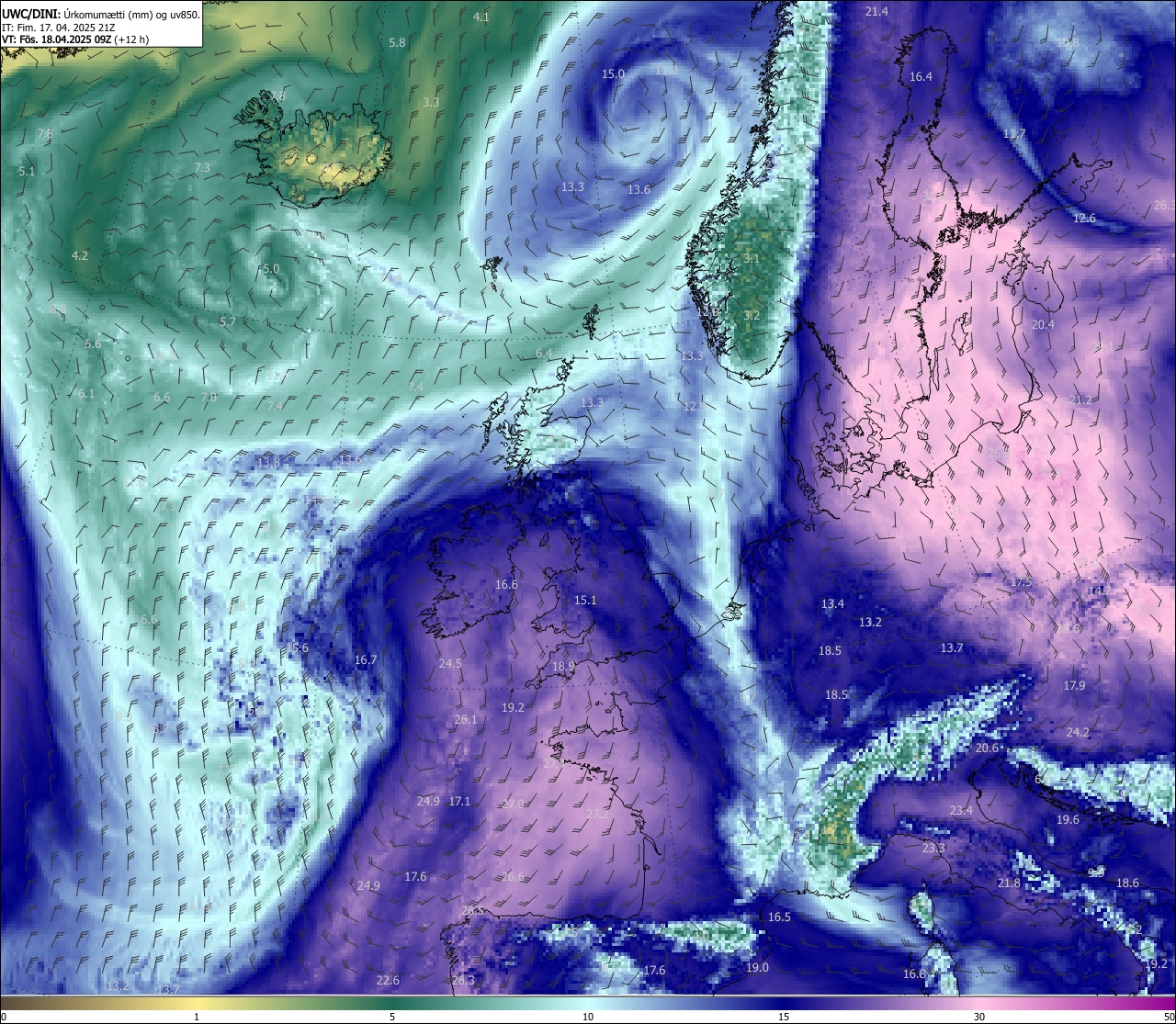This screenshot has height=1024, width=1176.
Task: Click the 26.6 value label
Action: click(513, 877)
